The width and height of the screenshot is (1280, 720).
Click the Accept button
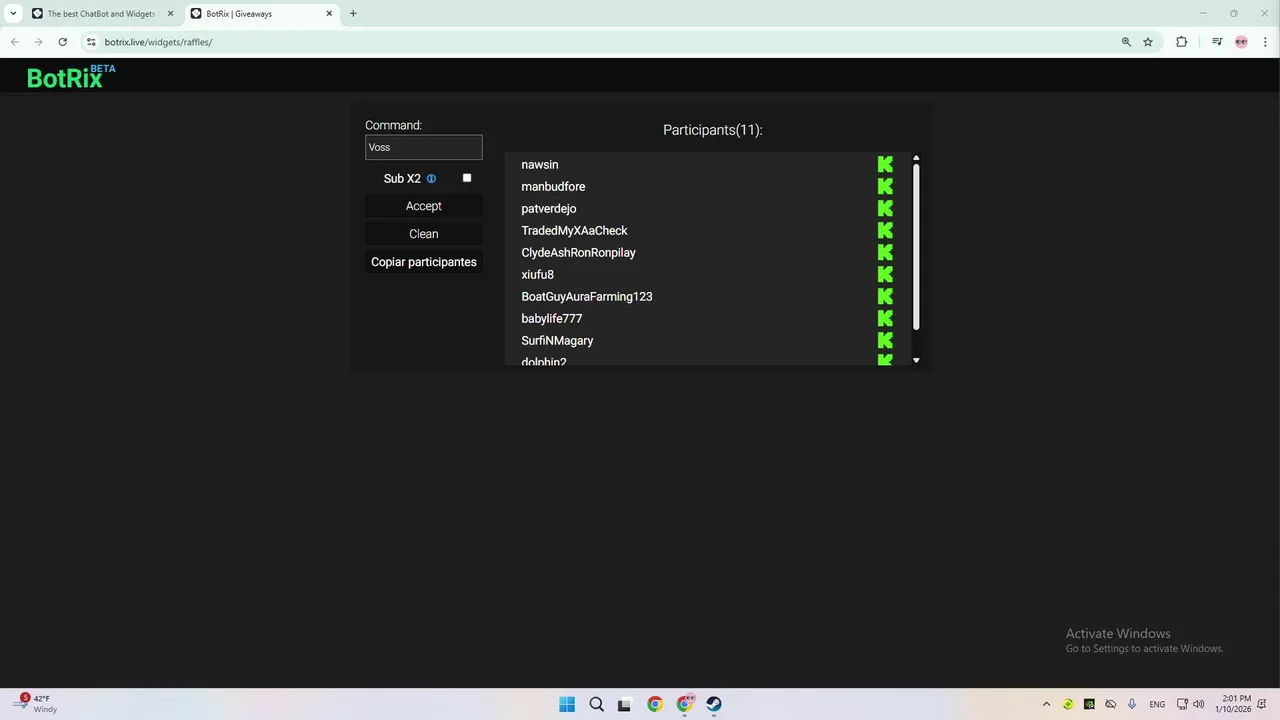(x=424, y=206)
